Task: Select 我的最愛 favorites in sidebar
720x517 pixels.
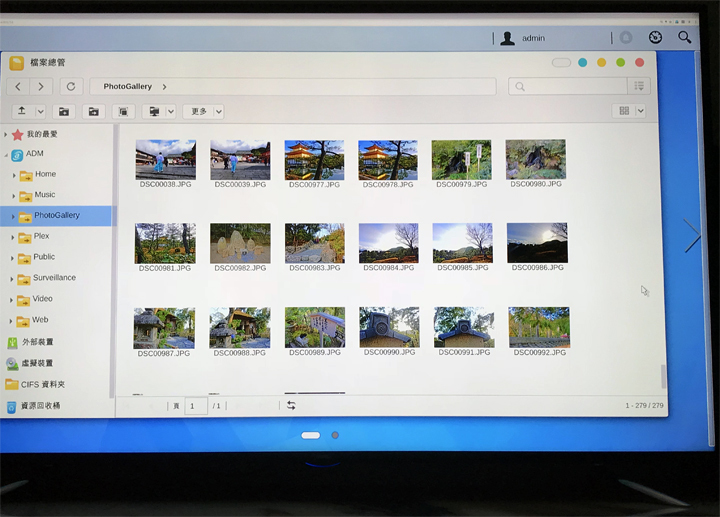Action: click(x=42, y=134)
